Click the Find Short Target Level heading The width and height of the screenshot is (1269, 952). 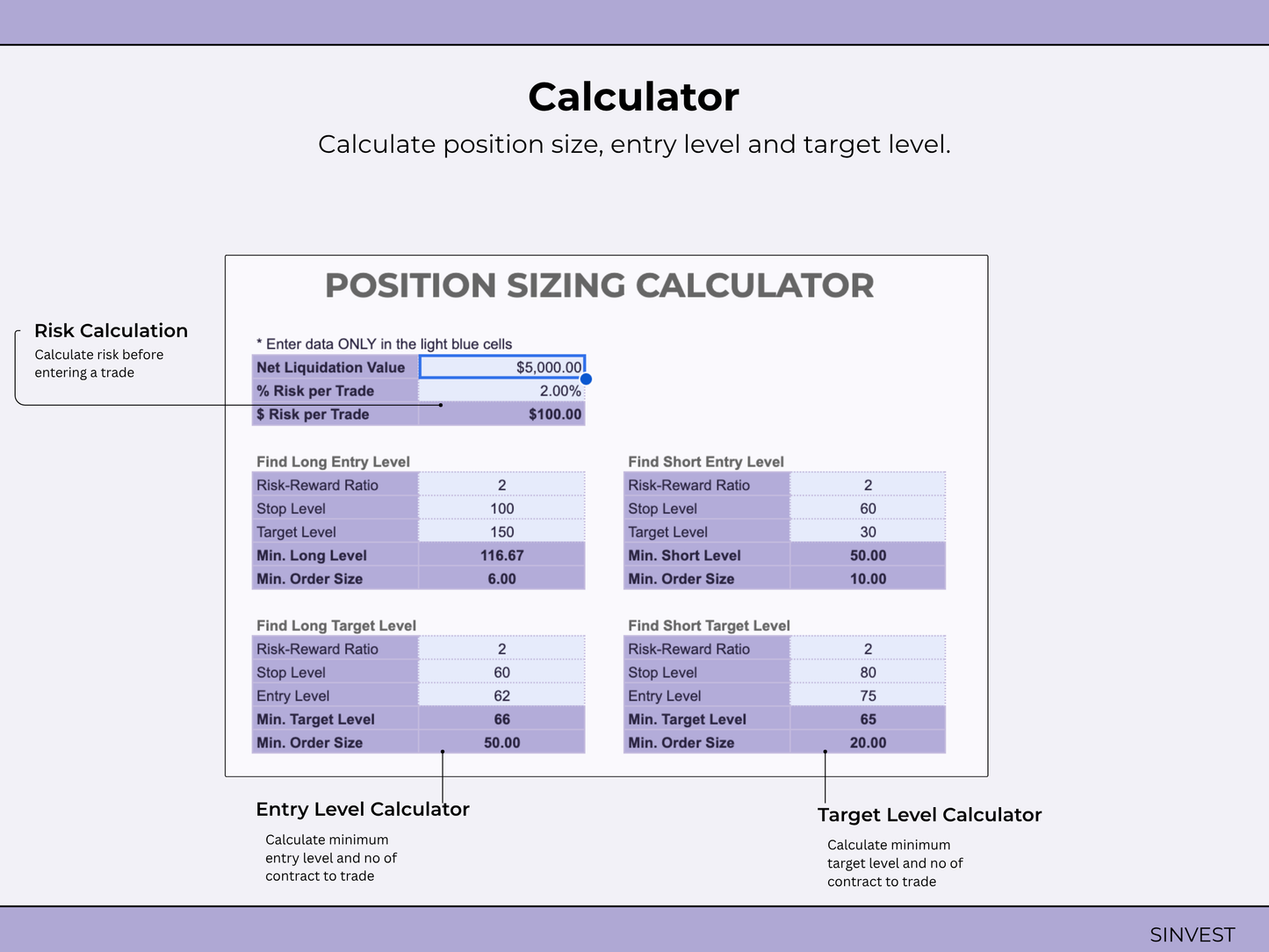[x=709, y=625]
